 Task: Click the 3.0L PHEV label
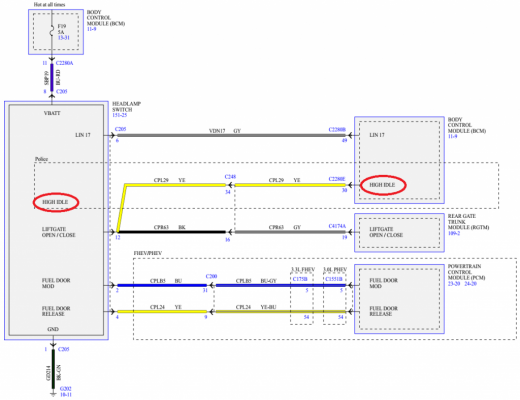coord(335,269)
